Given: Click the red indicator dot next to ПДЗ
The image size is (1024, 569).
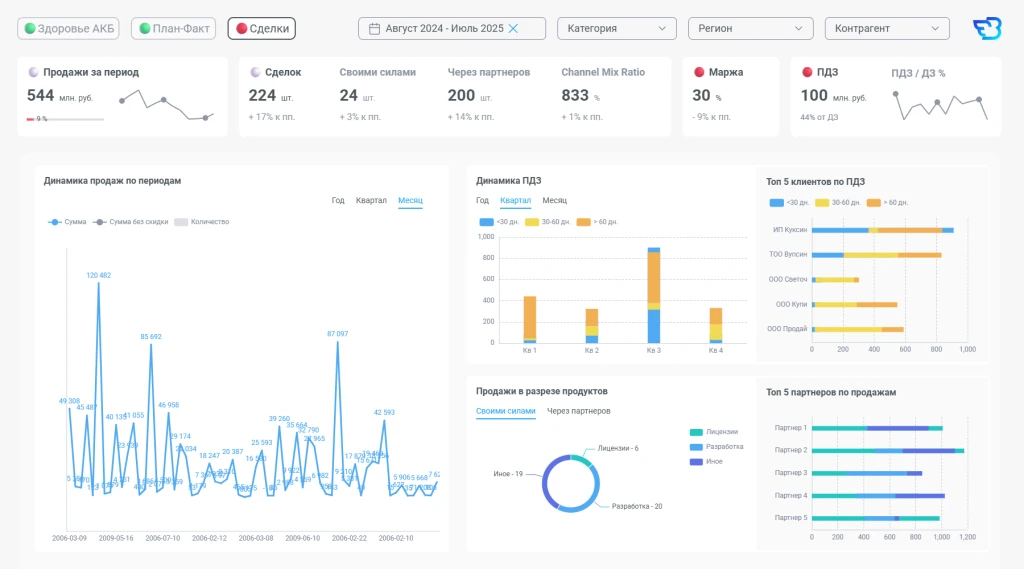Looking at the screenshot, I should pos(807,73).
